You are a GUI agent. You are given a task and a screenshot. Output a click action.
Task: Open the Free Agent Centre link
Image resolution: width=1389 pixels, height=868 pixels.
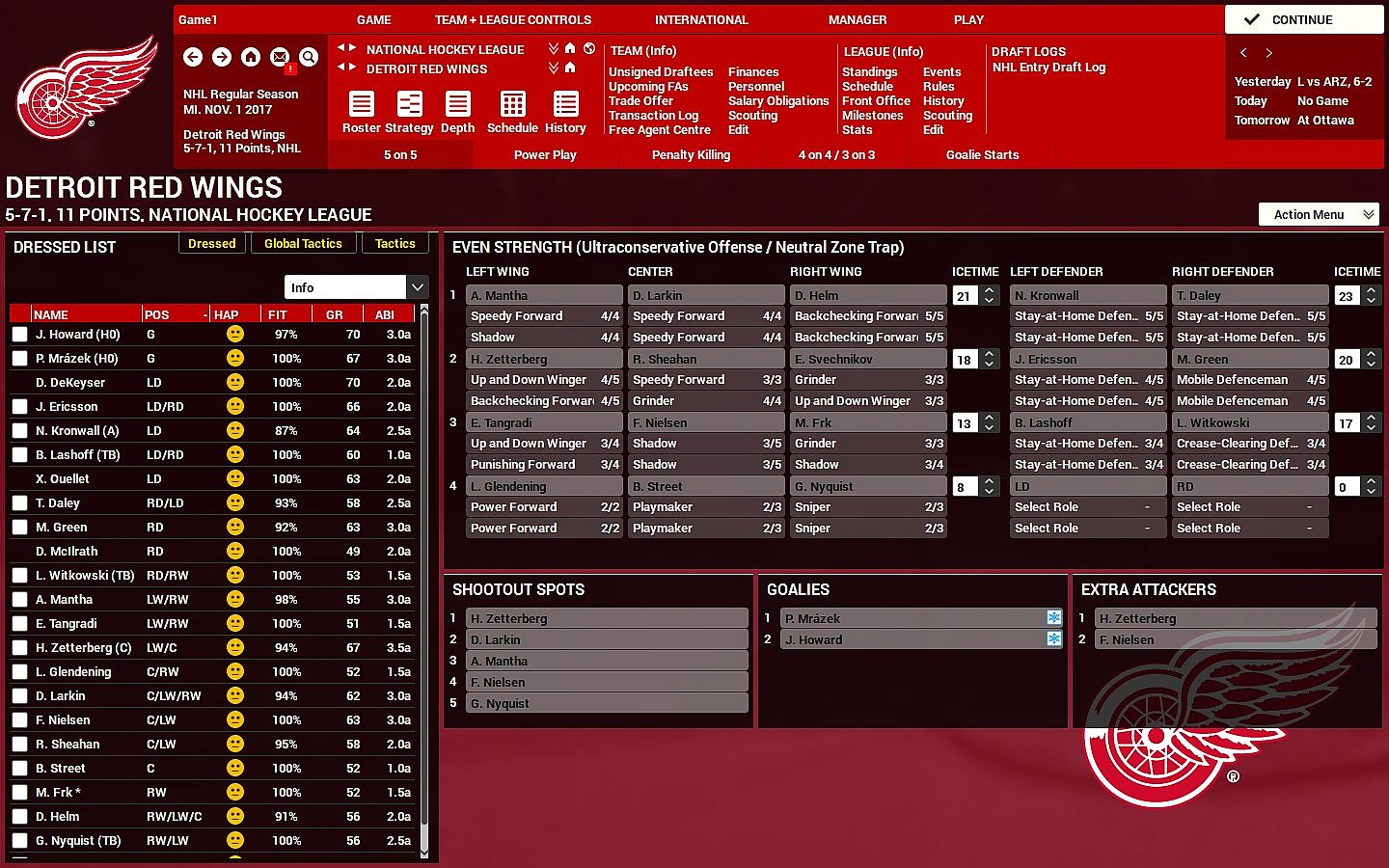[660, 129]
